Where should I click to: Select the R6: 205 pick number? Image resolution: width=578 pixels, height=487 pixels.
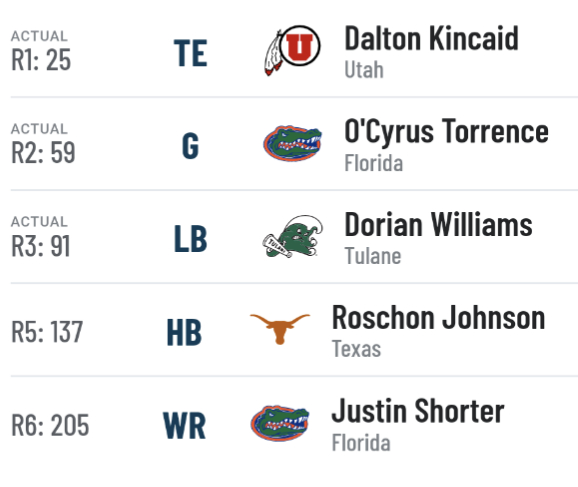click(x=50, y=425)
